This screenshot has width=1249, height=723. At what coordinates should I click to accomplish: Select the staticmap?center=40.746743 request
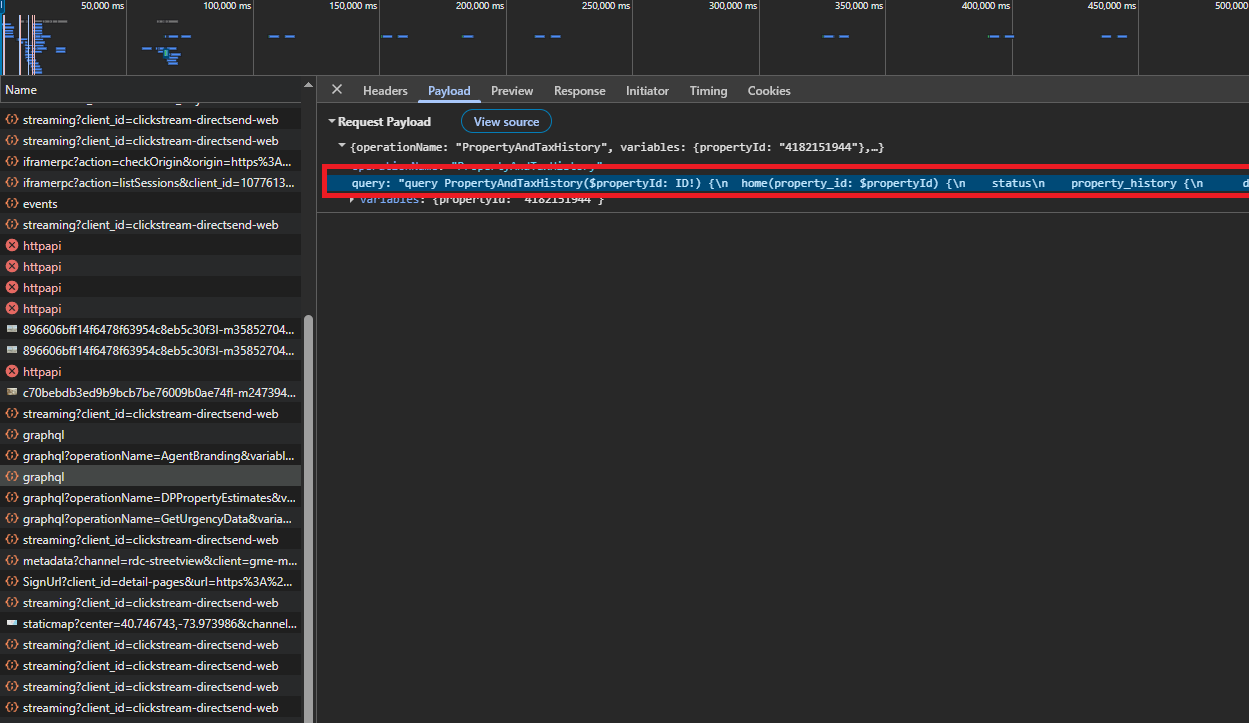pyautogui.click(x=150, y=624)
